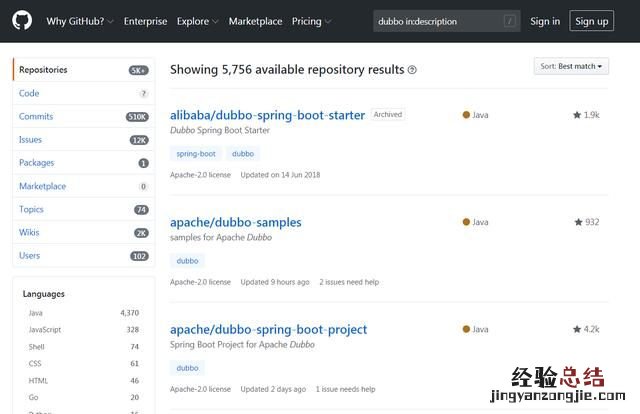Click Java language dot for dubbo-samples
Viewport: 640px width, 414px height.
466,222
